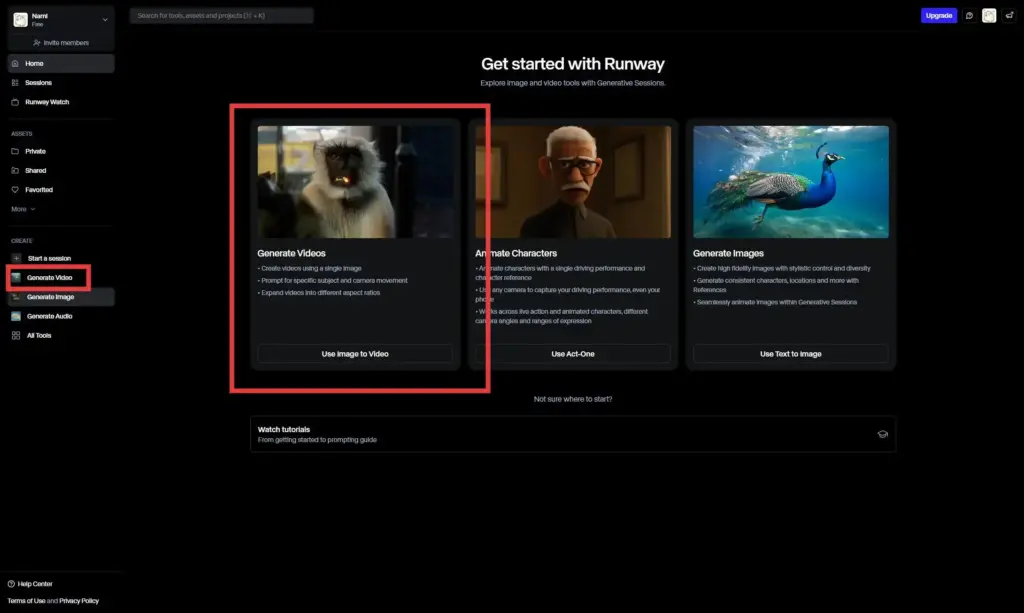1024x613 pixels.
Task: Select Generate Audio in sidebar
Action: [x=61, y=316]
